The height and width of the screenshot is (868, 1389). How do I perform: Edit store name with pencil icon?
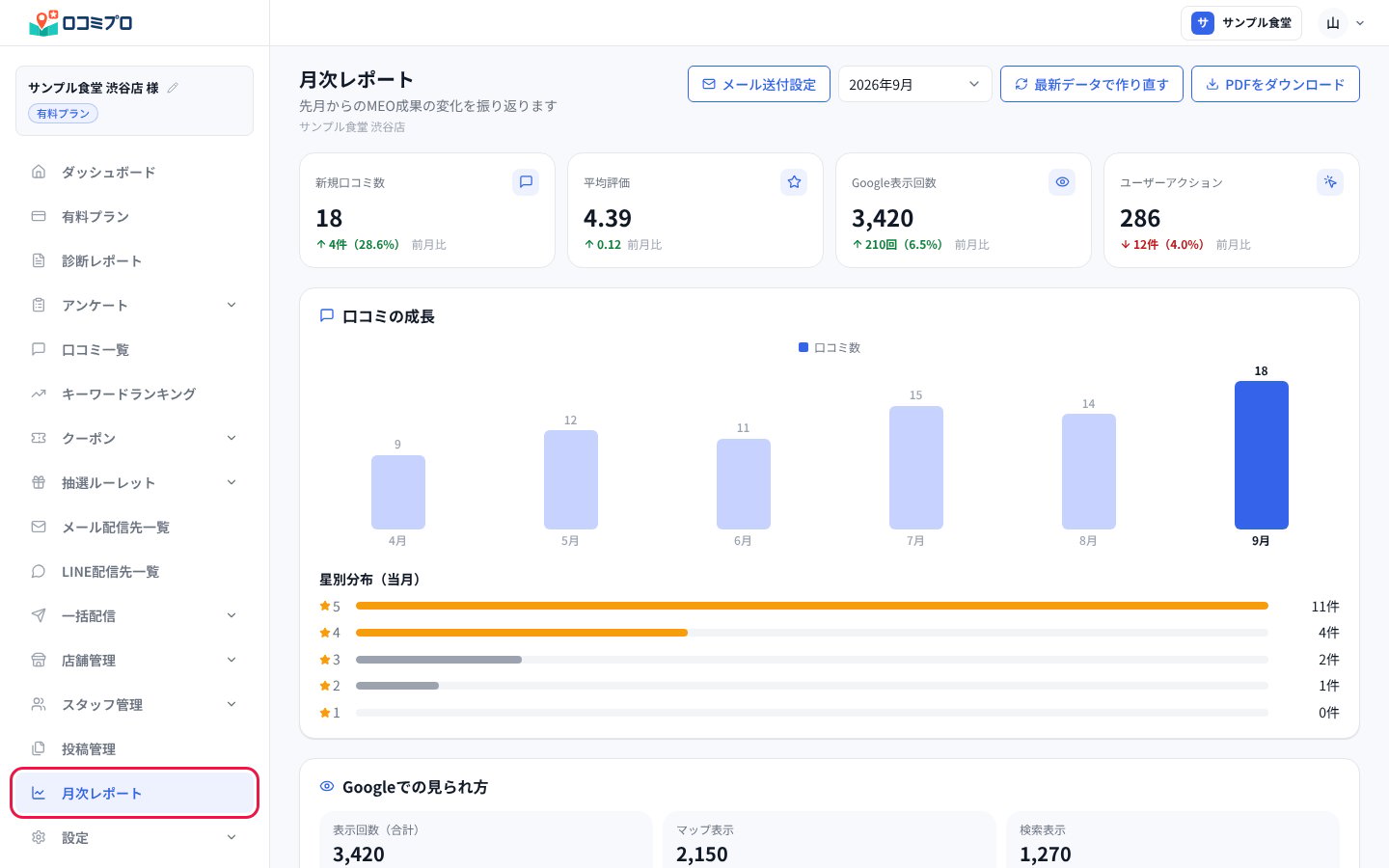click(x=173, y=88)
